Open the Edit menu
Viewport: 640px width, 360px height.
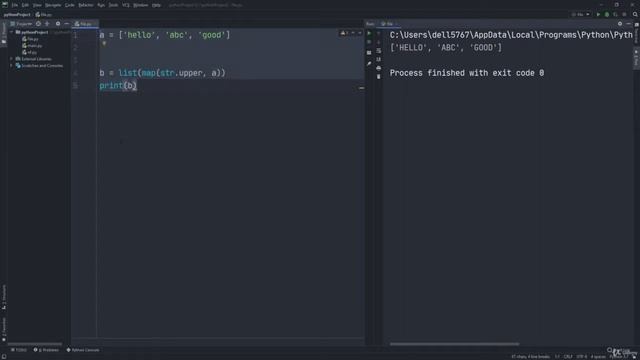pyautogui.click(x=25, y=5)
